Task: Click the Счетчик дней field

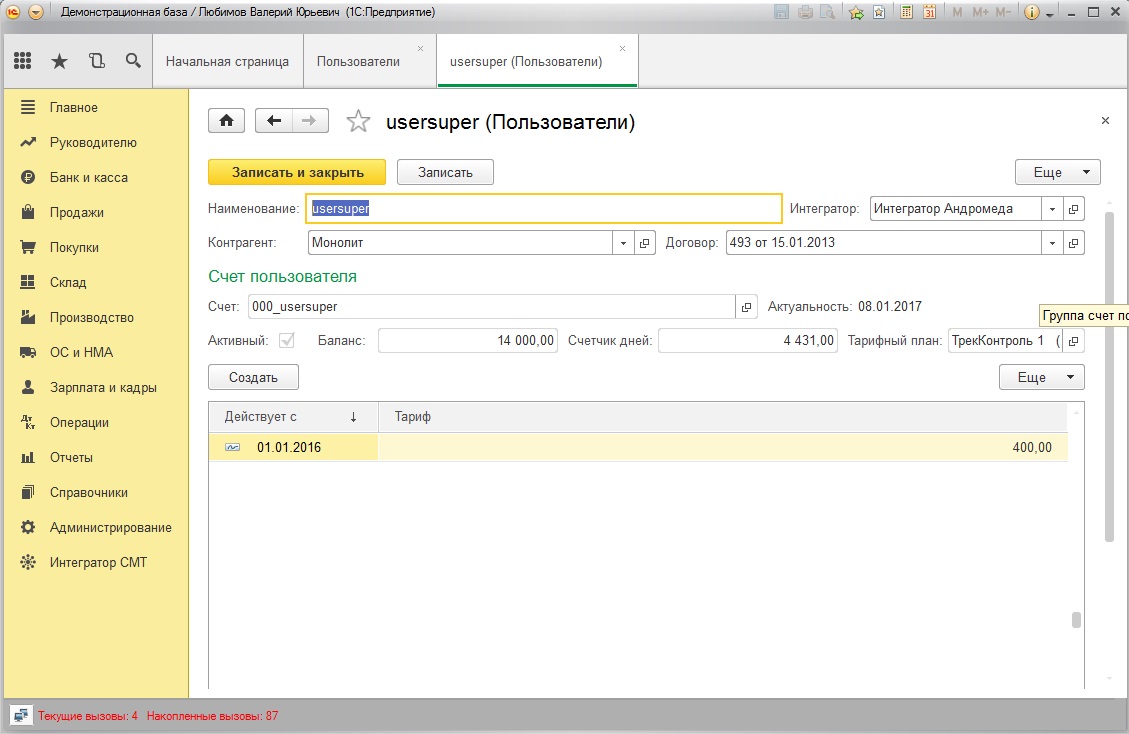Action: (x=748, y=341)
